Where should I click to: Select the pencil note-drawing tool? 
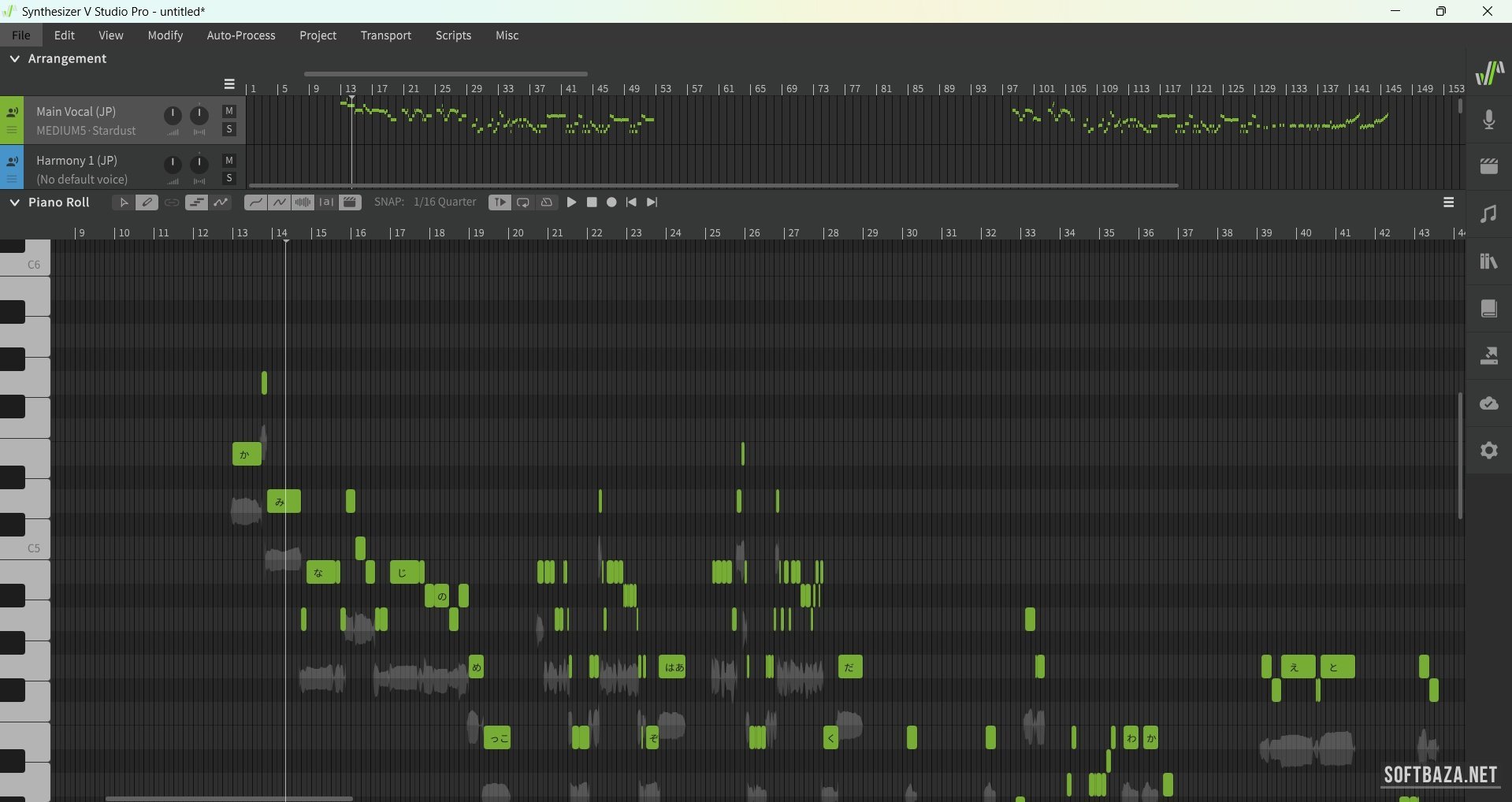147,202
